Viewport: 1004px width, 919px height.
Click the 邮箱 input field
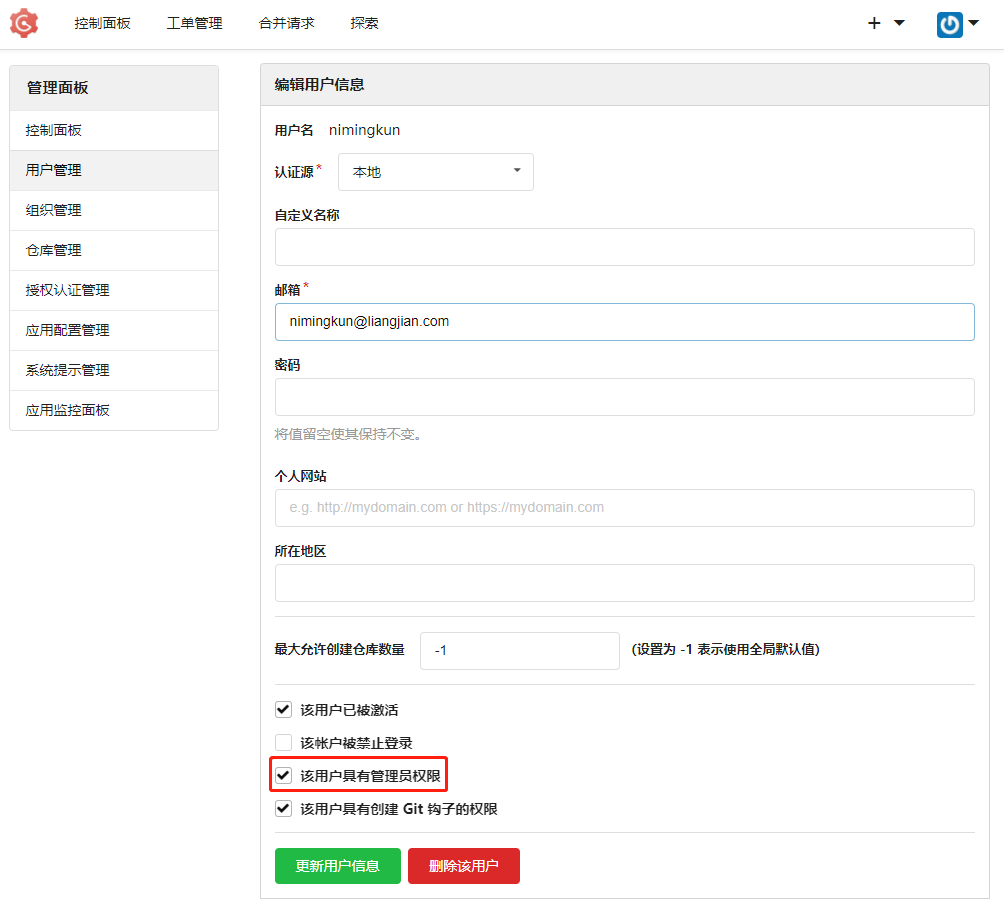pos(624,322)
